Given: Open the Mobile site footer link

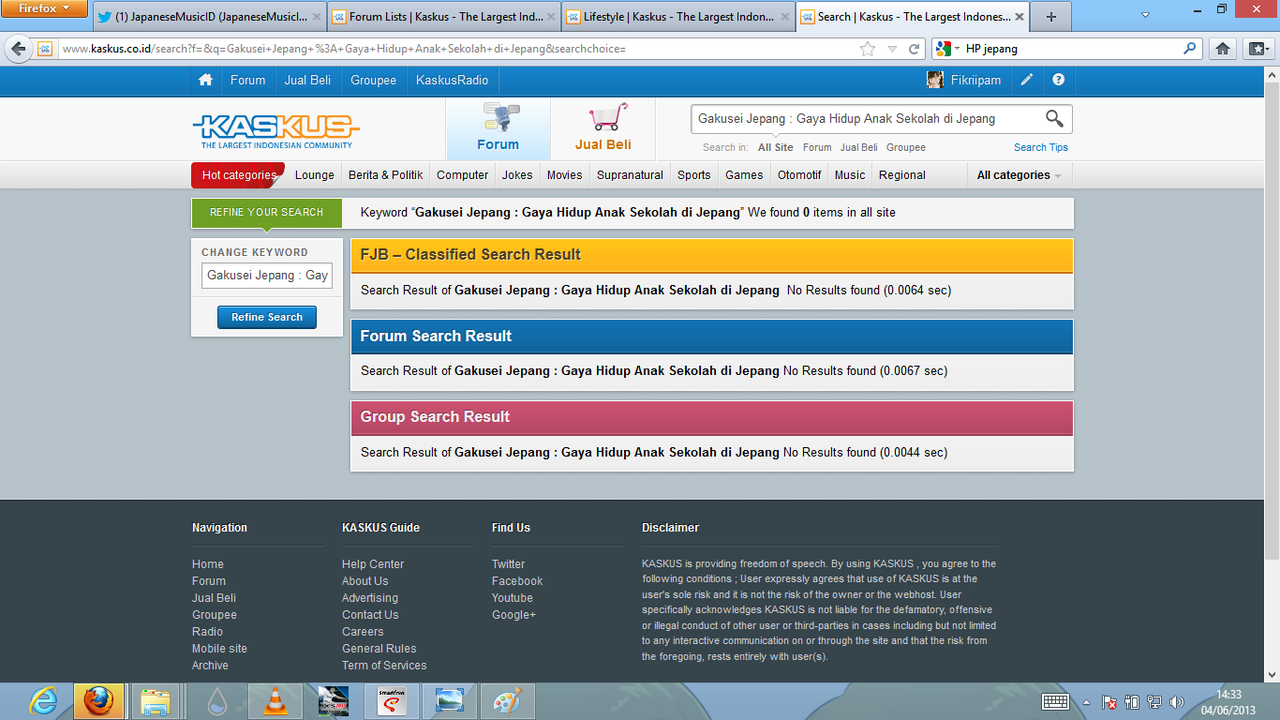Looking at the screenshot, I should [219, 648].
